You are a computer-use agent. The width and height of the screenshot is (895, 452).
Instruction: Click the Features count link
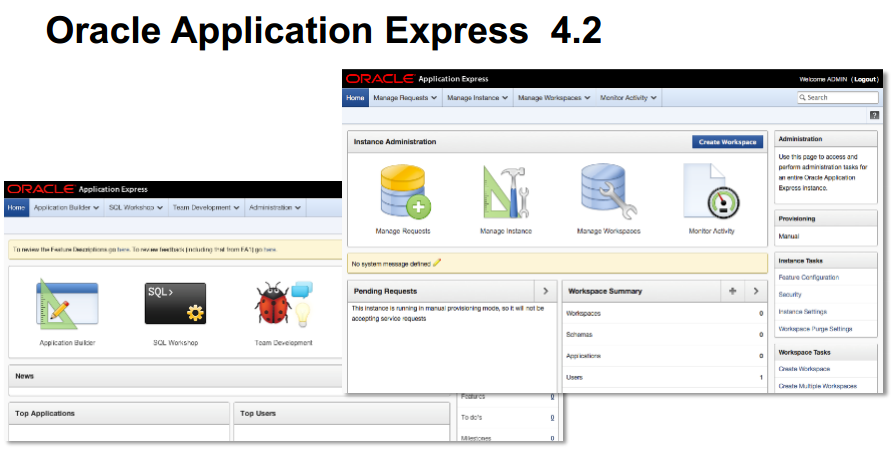[x=552, y=397]
